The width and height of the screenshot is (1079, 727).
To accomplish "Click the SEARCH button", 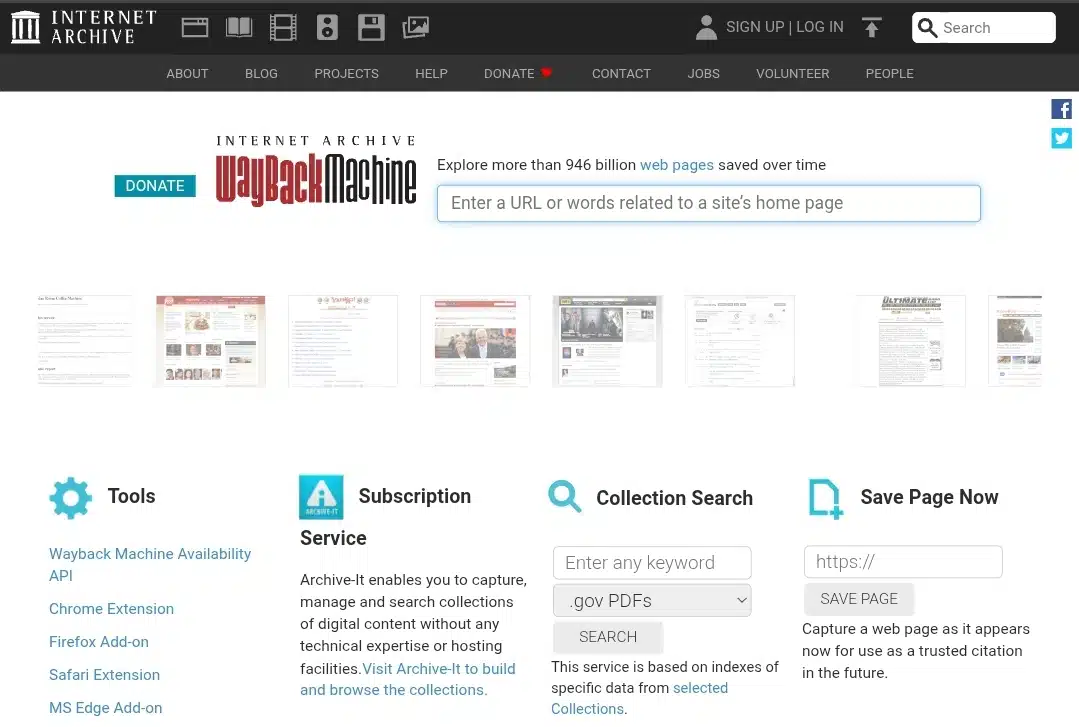I will [x=608, y=637].
